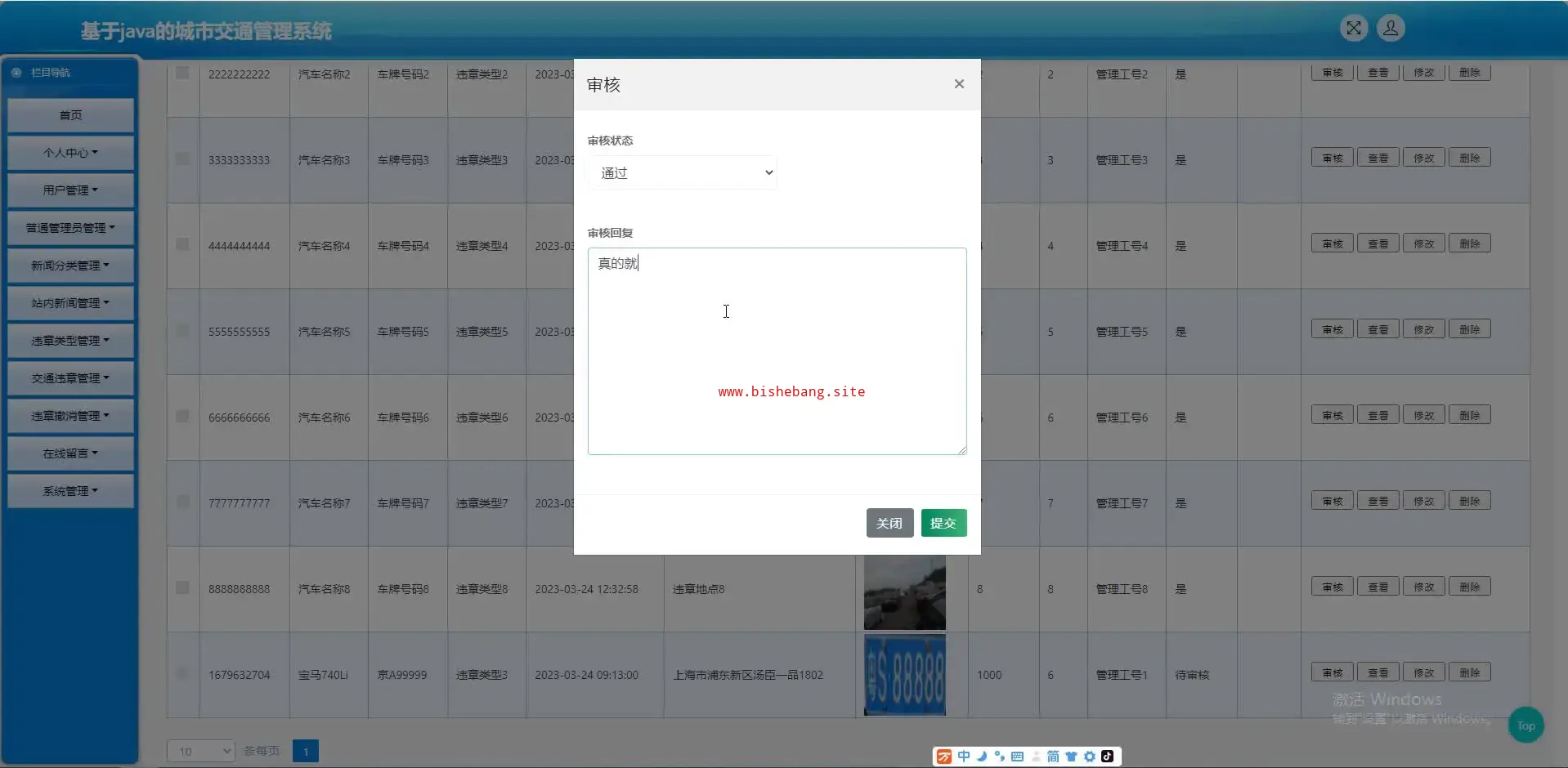The image size is (1568, 768).
Task: Tick the checkbox for row 8888888888
Action: [182, 587]
